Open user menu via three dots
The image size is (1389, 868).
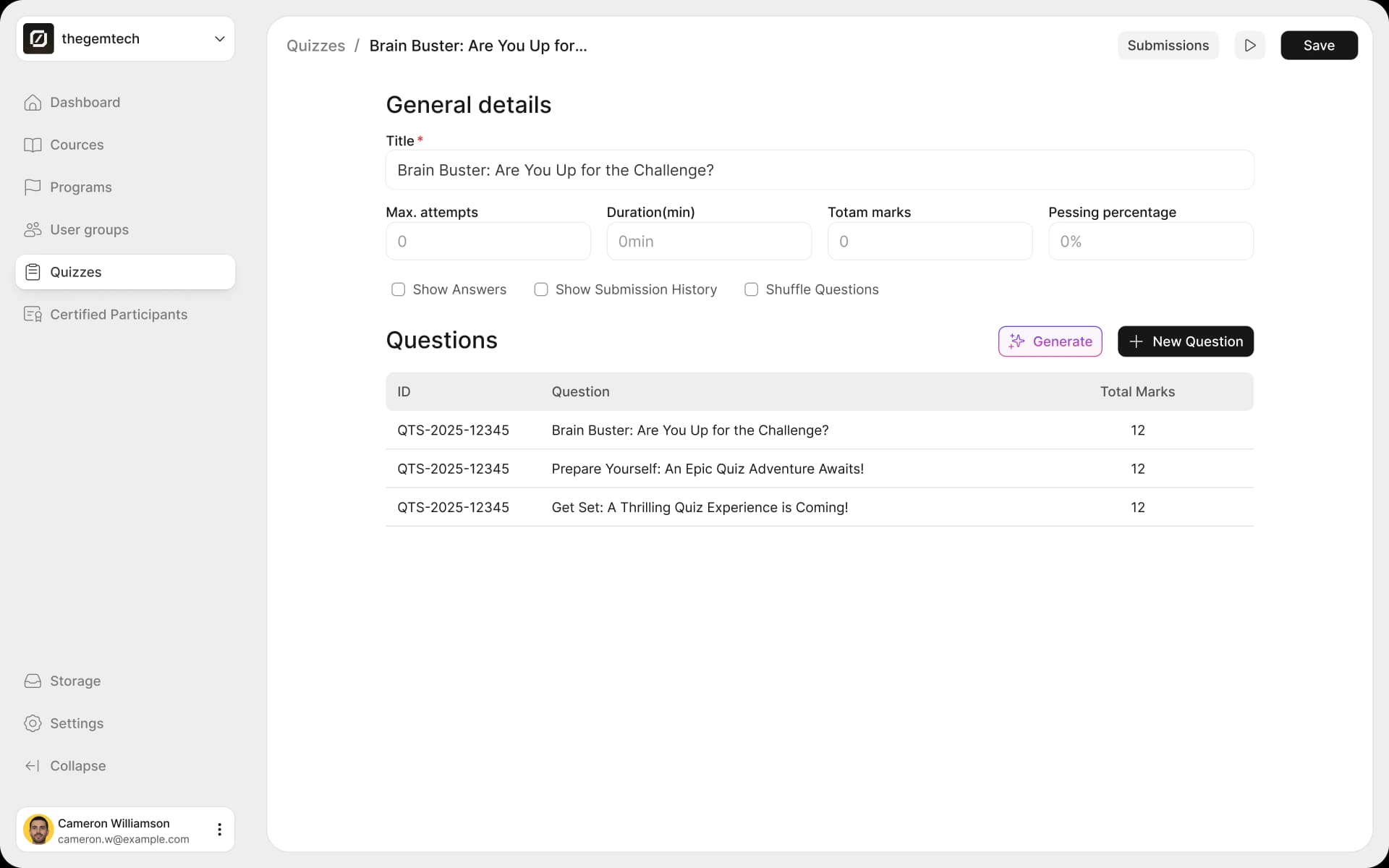tap(219, 830)
